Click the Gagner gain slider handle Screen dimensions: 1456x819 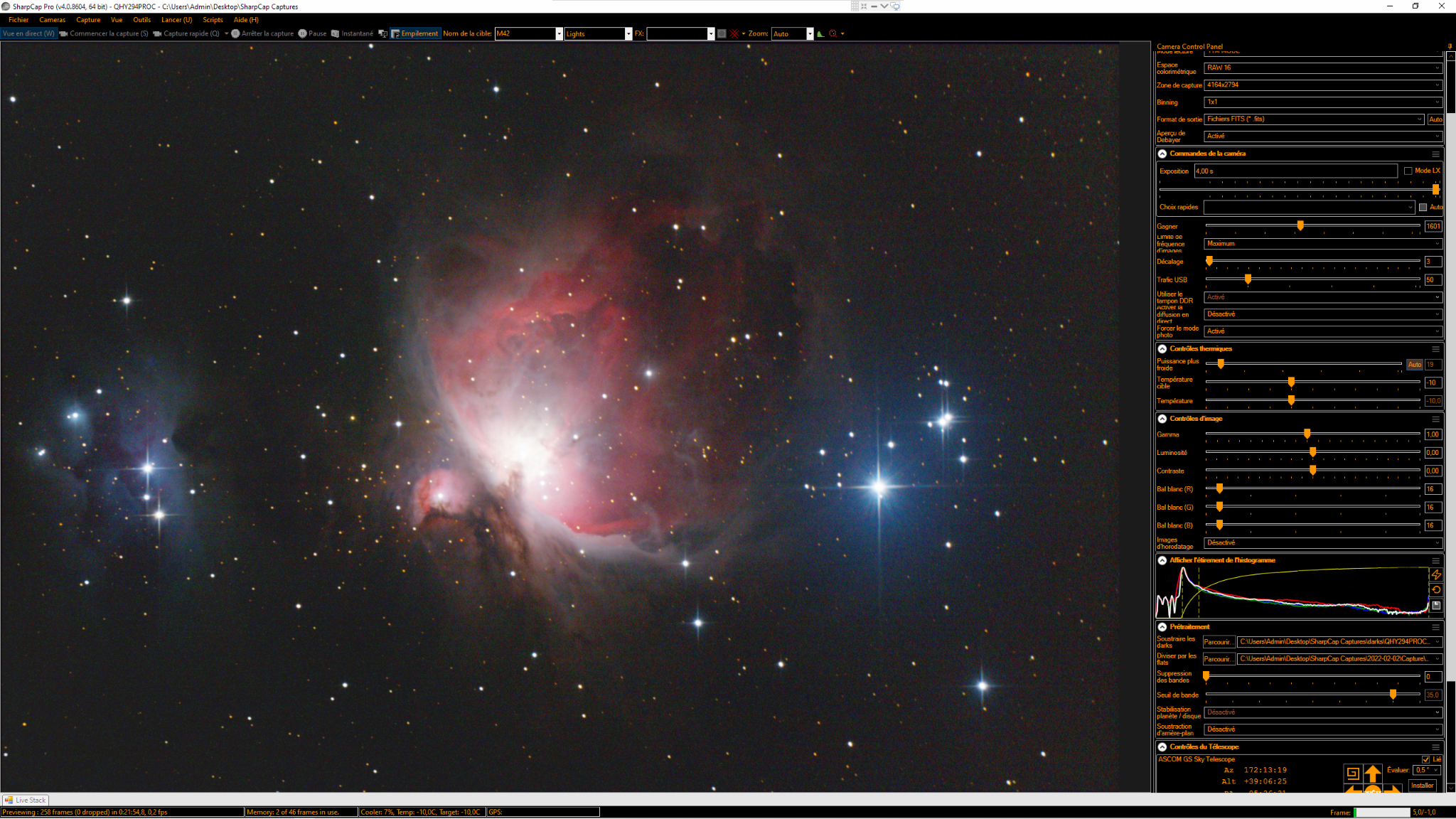tap(1300, 225)
